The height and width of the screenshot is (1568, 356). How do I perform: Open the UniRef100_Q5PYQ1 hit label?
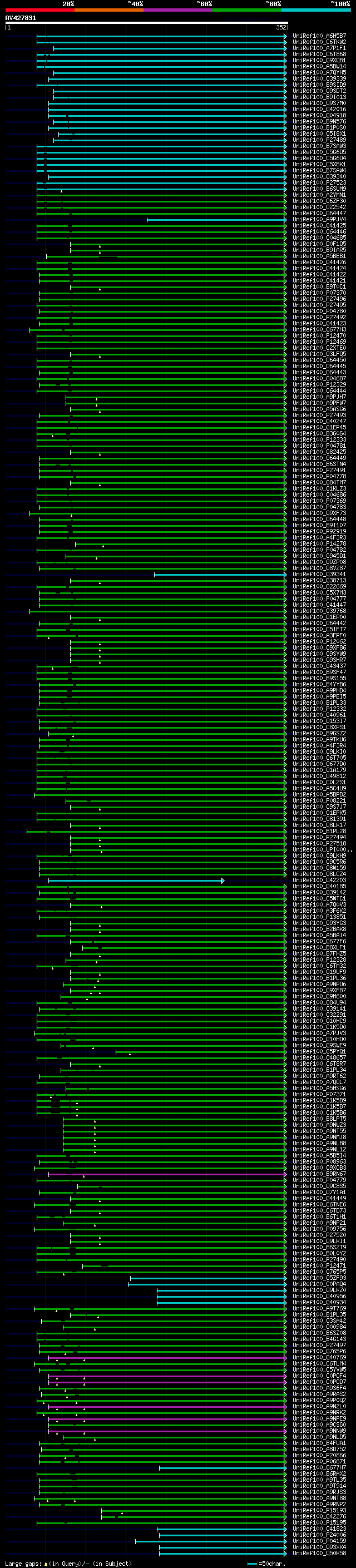[319, 1052]
